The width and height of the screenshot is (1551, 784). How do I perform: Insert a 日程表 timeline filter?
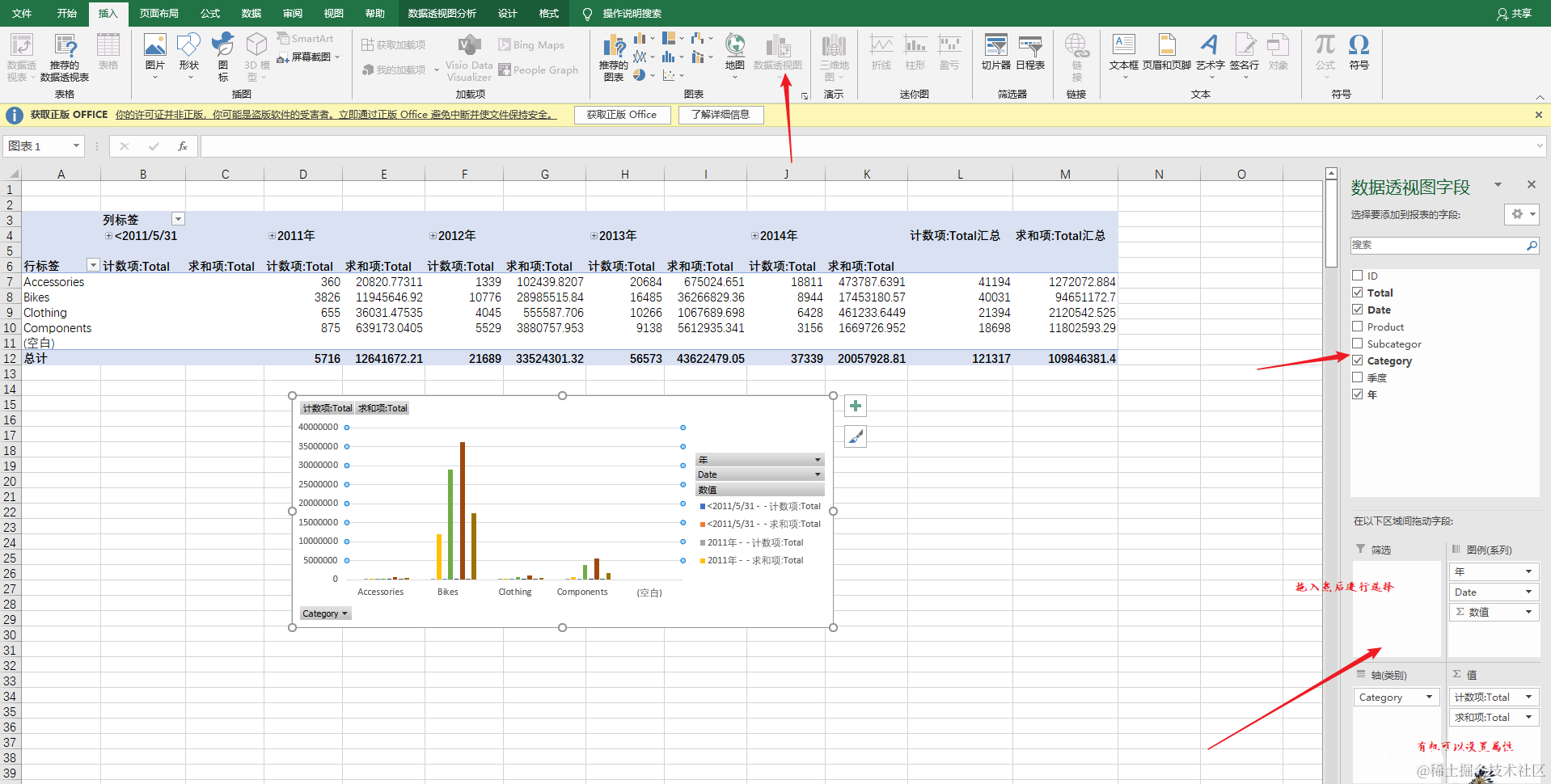click(1030, 53)
